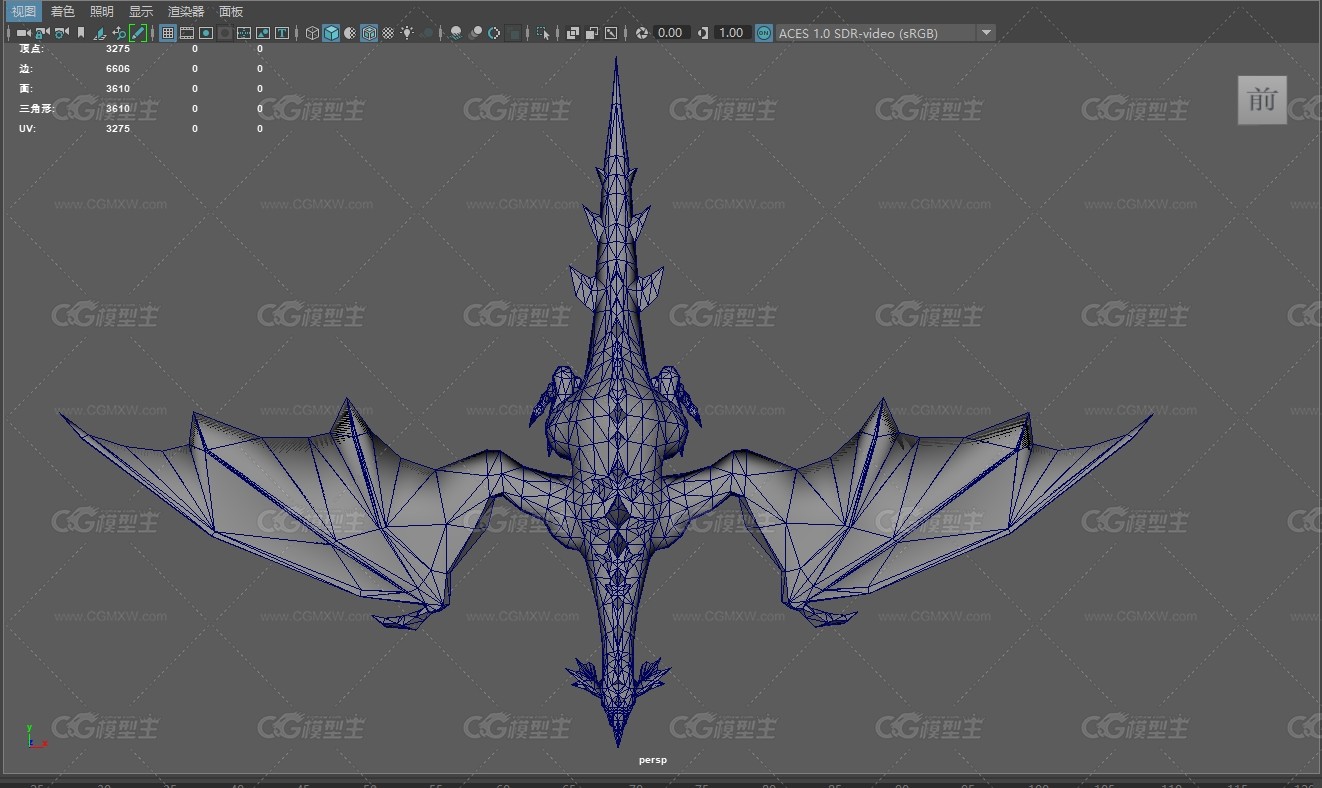The width and height of the screenshot is (1322, 788).
Task: Click the persp camera label
Action: (653, 760)
